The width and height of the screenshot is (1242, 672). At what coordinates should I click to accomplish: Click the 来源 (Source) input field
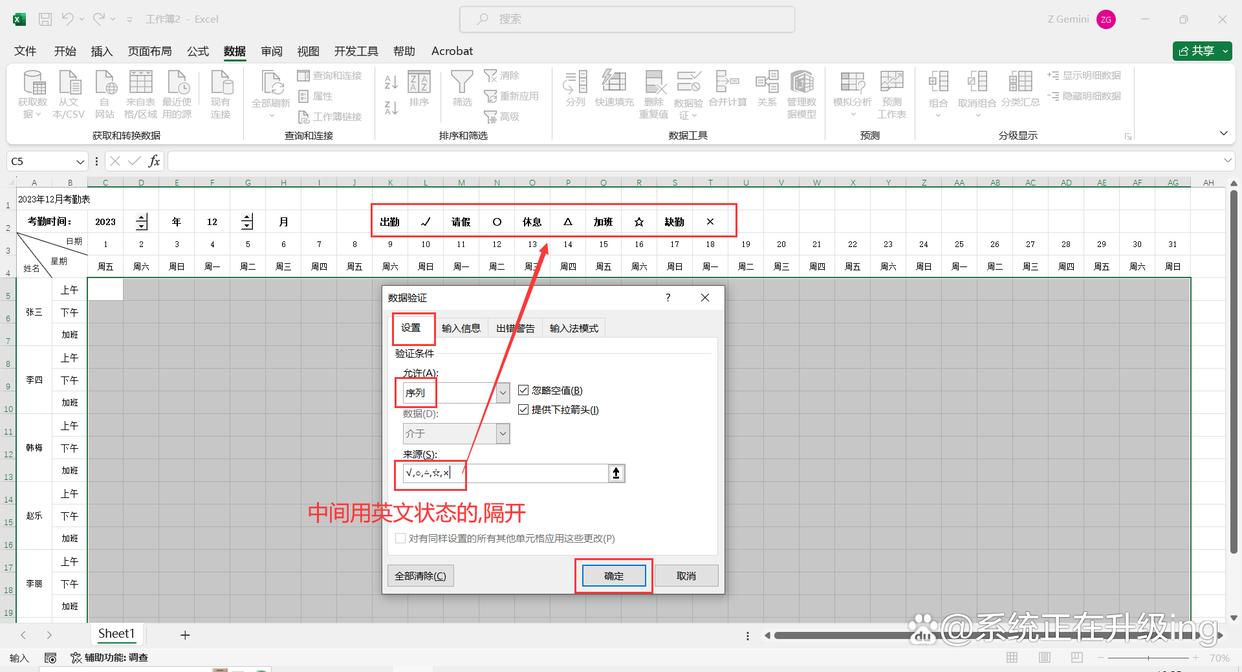(505, 473)
